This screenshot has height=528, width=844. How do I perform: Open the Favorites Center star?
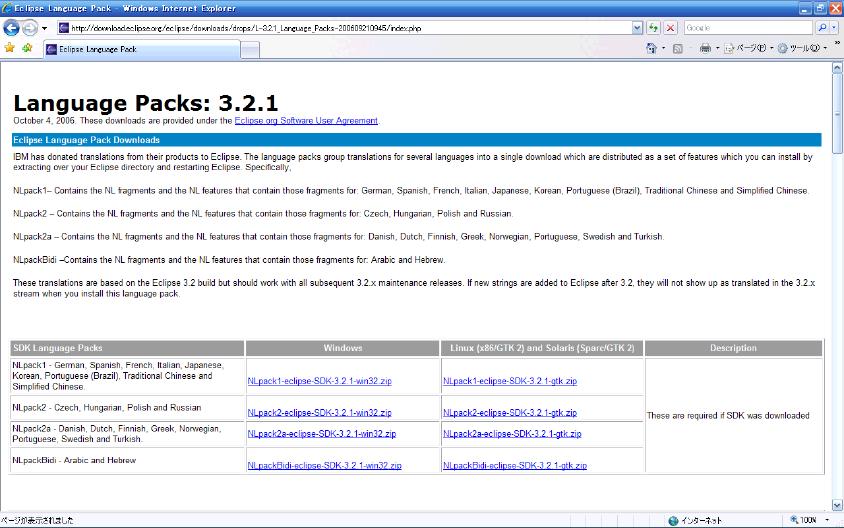coord(10,48)
